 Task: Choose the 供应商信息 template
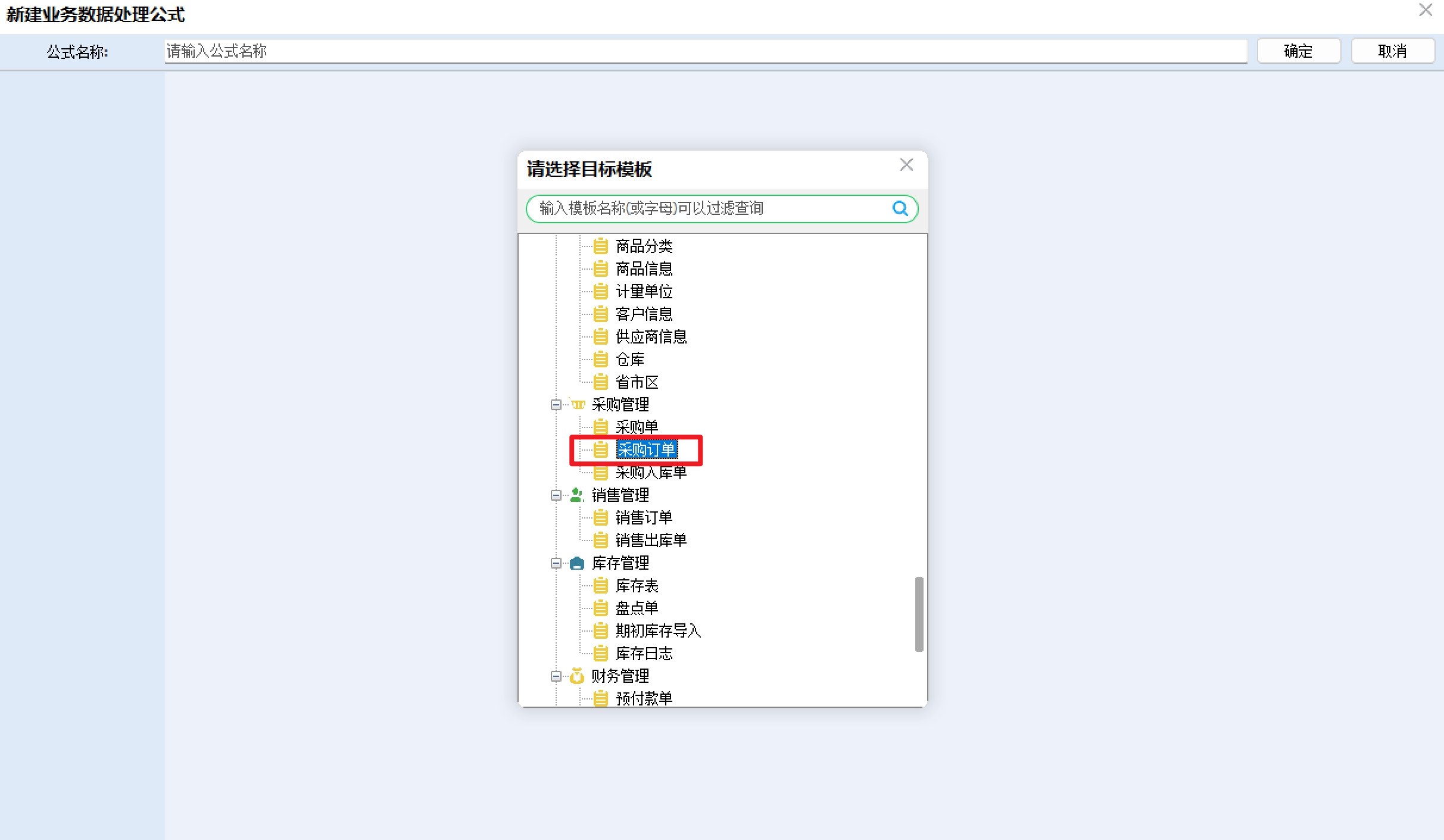[x=651, y=336]
